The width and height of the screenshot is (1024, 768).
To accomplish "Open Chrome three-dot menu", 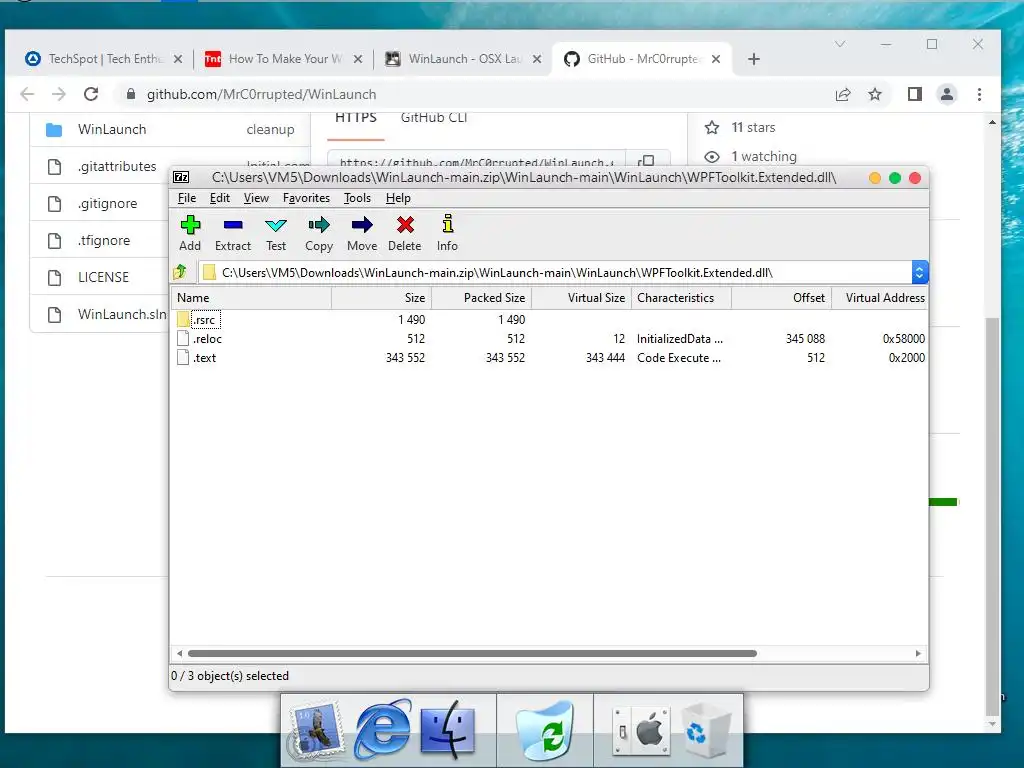I will click(x=979, y=94).
